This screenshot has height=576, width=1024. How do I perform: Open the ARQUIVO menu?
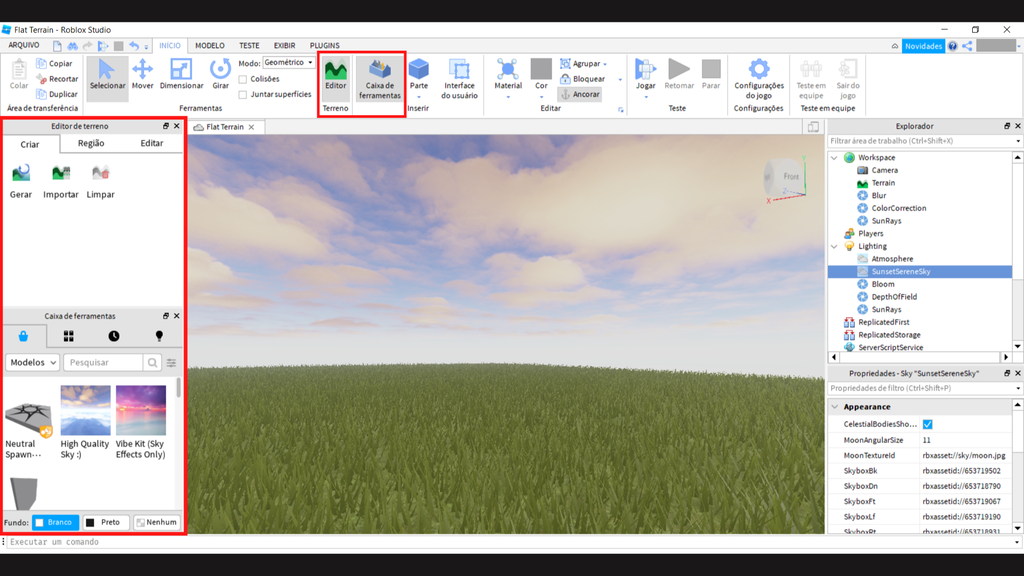click(x=24, y=46)
